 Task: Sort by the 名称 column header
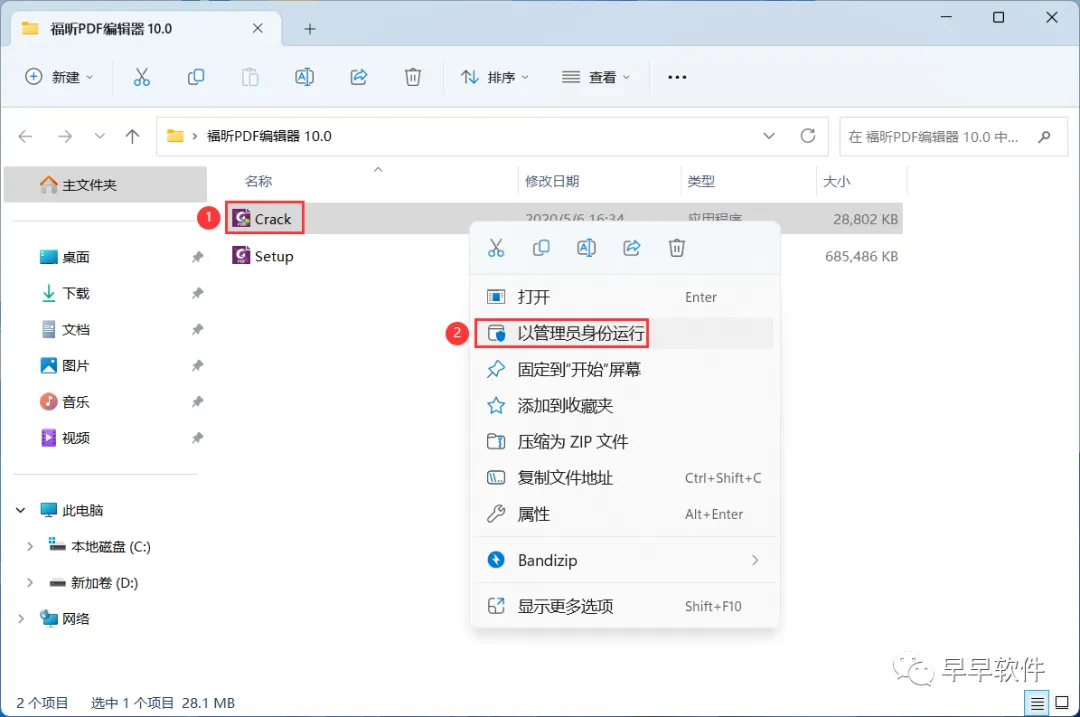point(258,181)
